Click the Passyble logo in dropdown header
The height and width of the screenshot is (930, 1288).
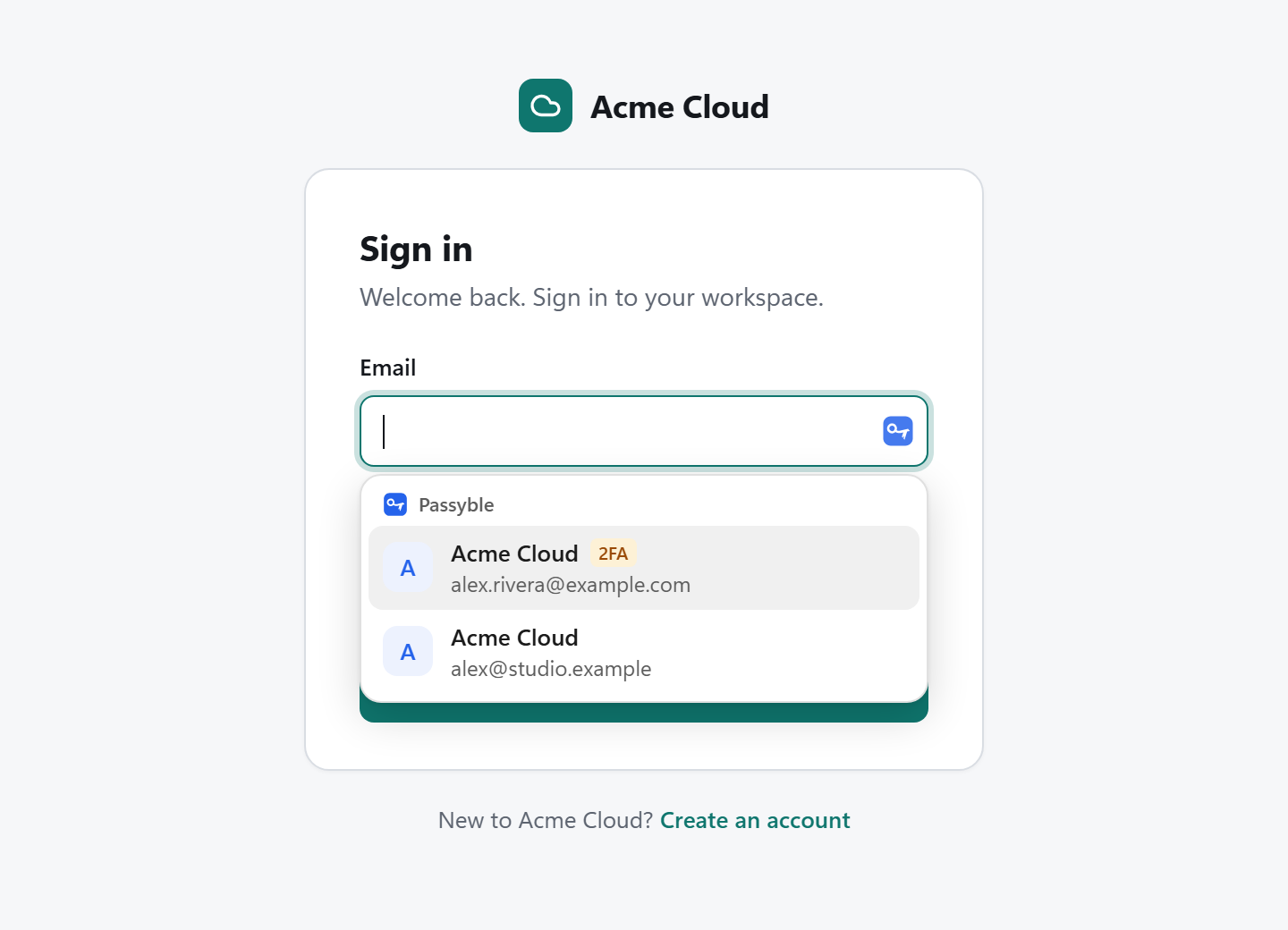(395, 504)
